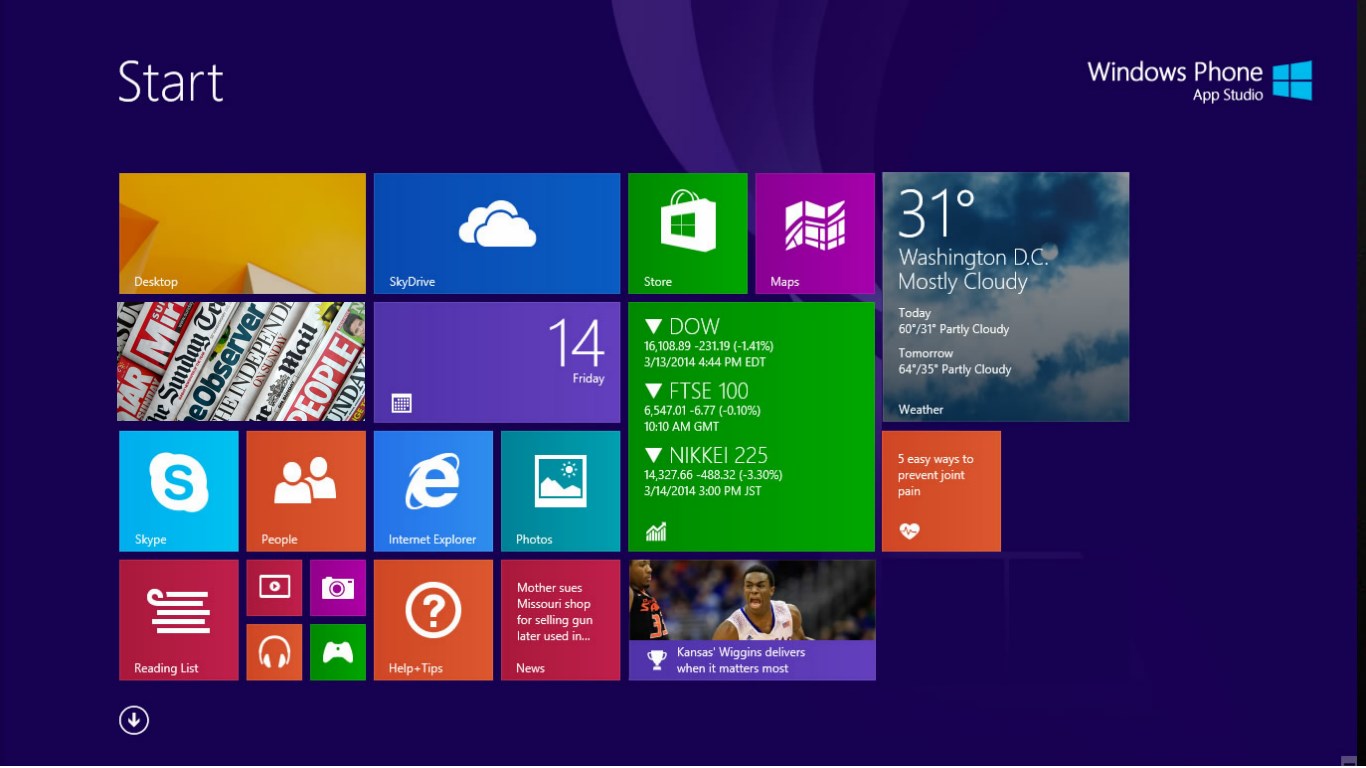
Task: Open the Sports tile about Kansas' Wiggins
Action: [752, 620]
